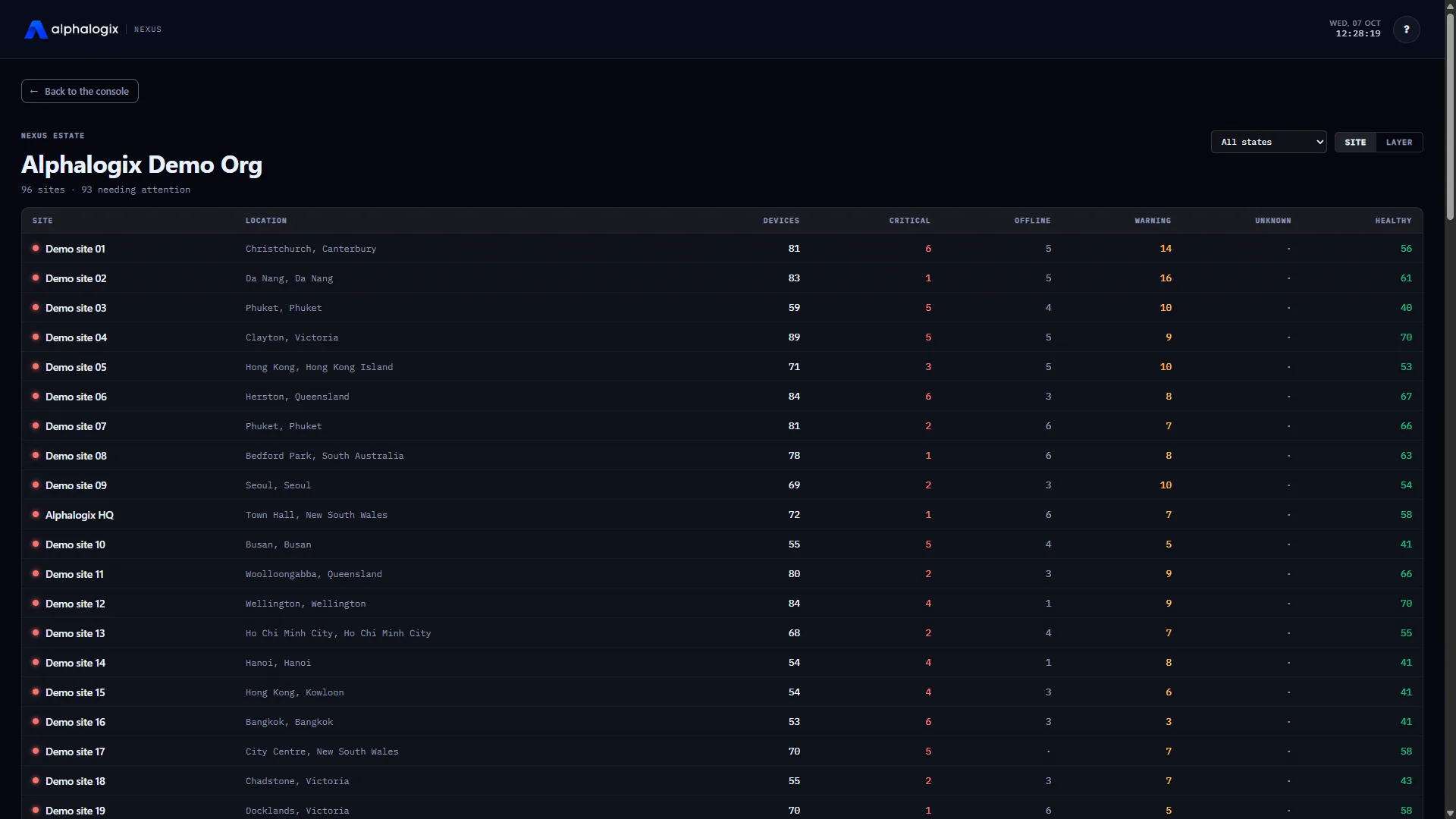Click the scrollbar down arrow
Viewport: 1456px width, 819px height.
pos(1450,813)
